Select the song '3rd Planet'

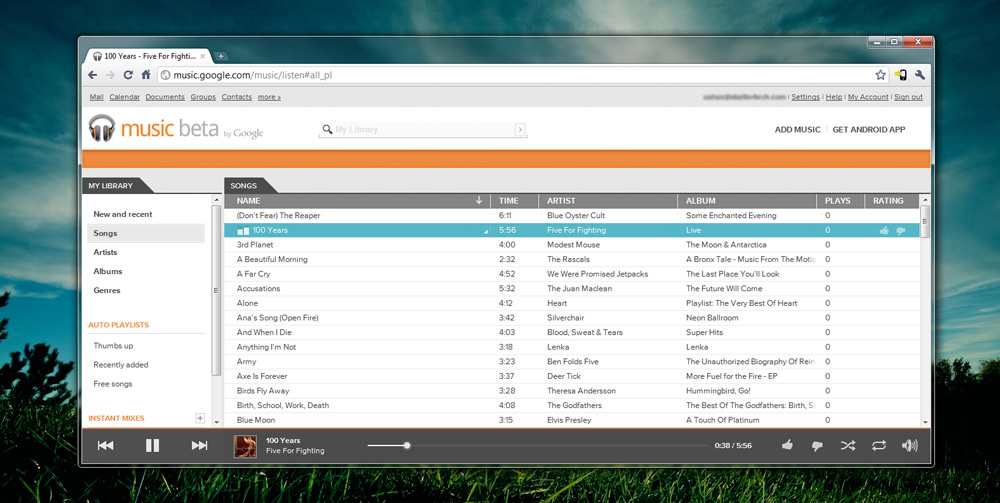coord(255,245)
